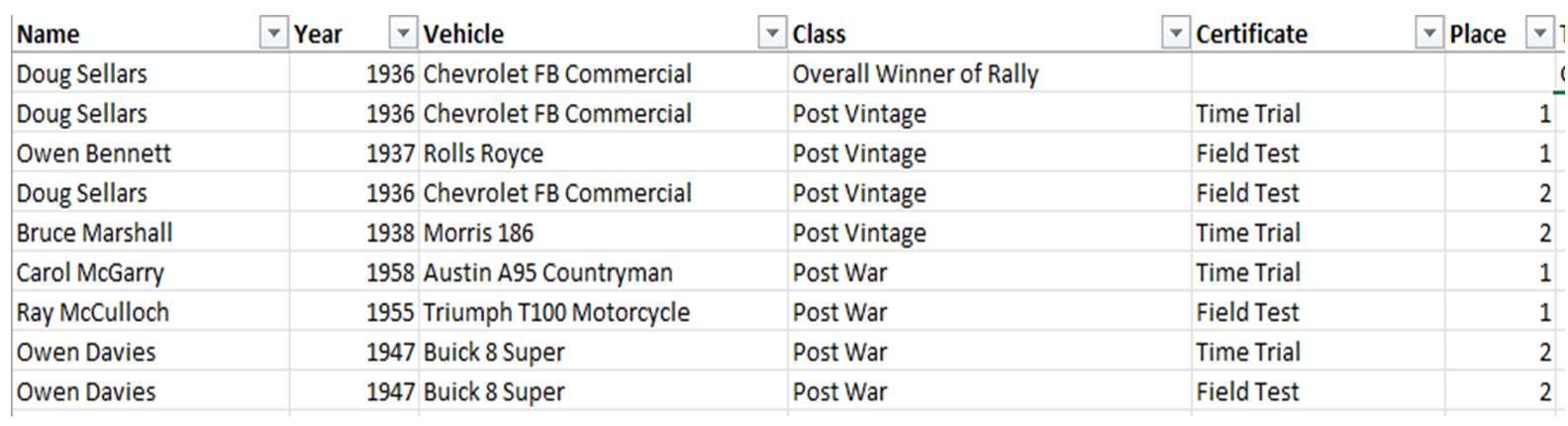Select the empty Certificate cell in first row

point(1317,74)
